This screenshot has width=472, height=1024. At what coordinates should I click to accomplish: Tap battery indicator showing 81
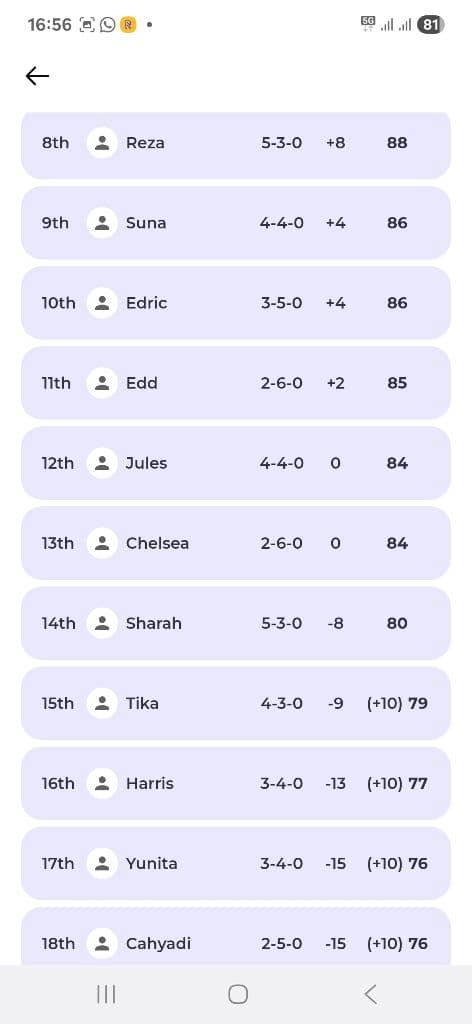pos(430,25)
